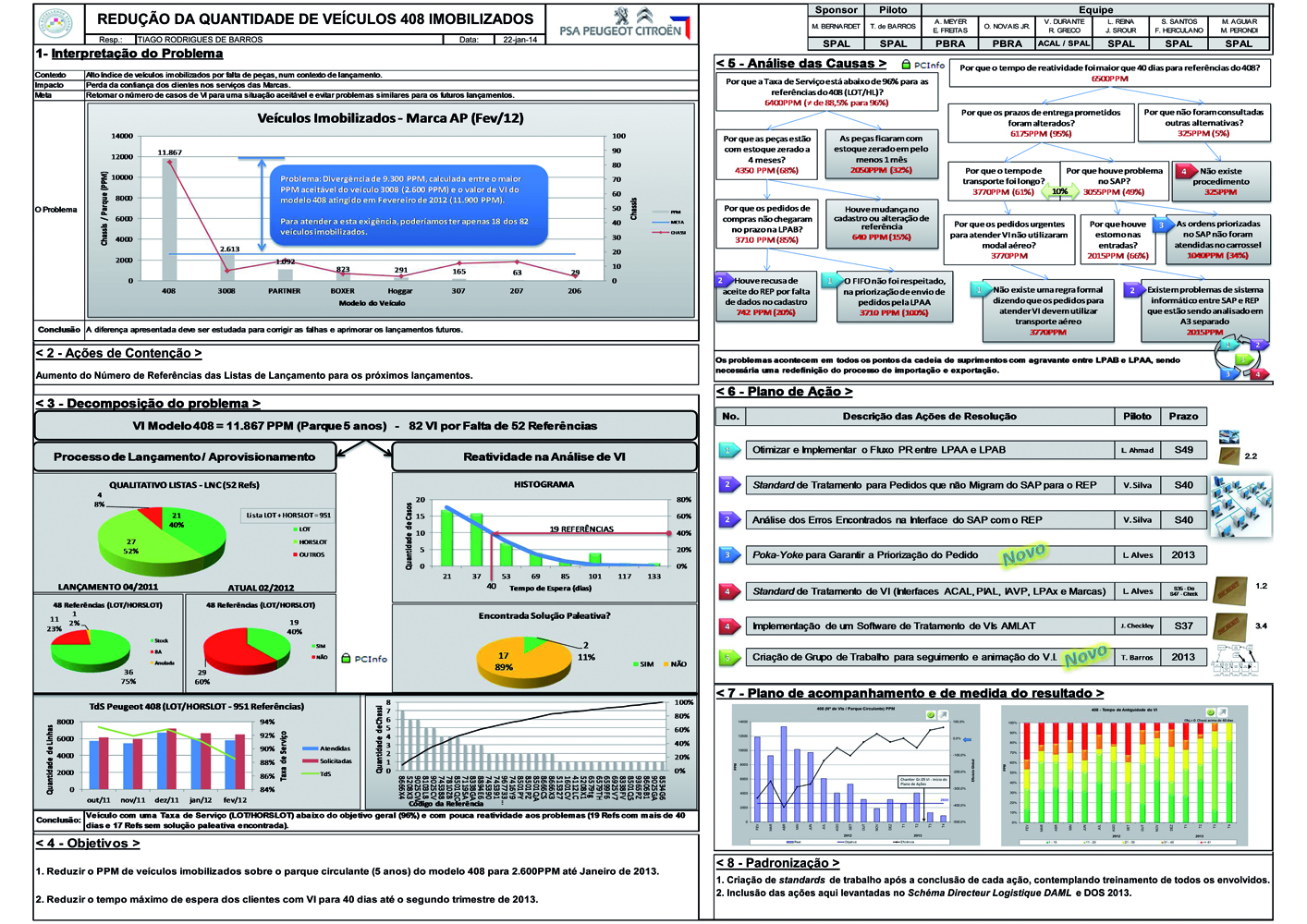
Task: Click badge 4 on Implementação de um Software row
Action: 728,626
